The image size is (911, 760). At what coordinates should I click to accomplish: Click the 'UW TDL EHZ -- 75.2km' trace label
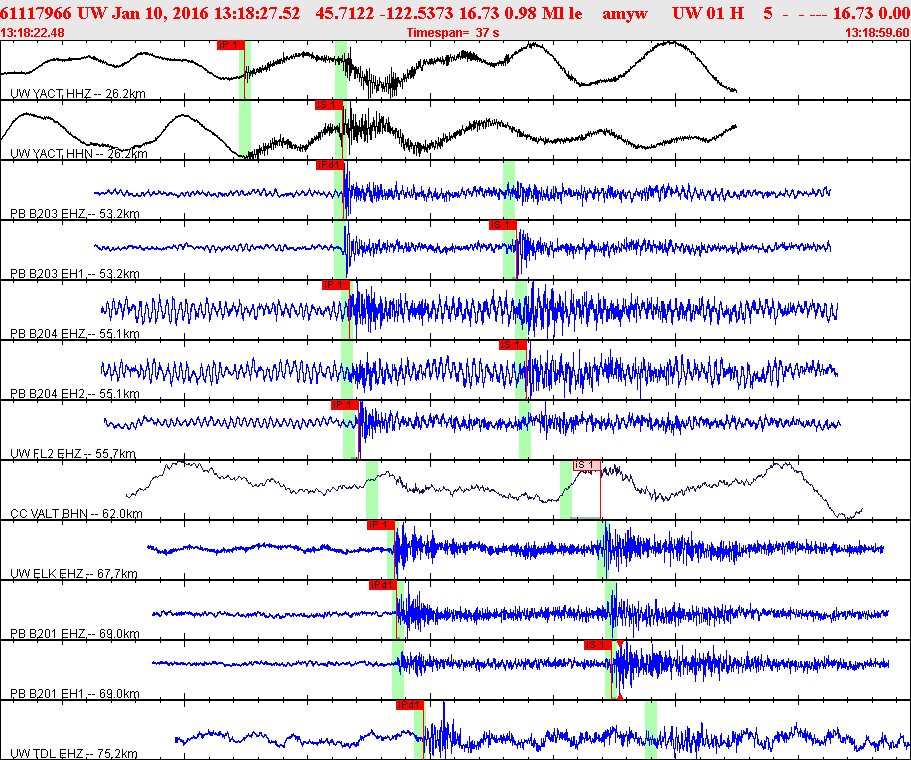[x=74, y=754]
